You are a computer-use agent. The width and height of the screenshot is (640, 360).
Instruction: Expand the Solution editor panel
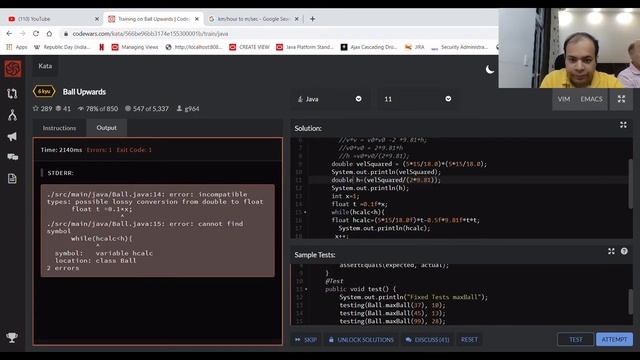(623, 125)
